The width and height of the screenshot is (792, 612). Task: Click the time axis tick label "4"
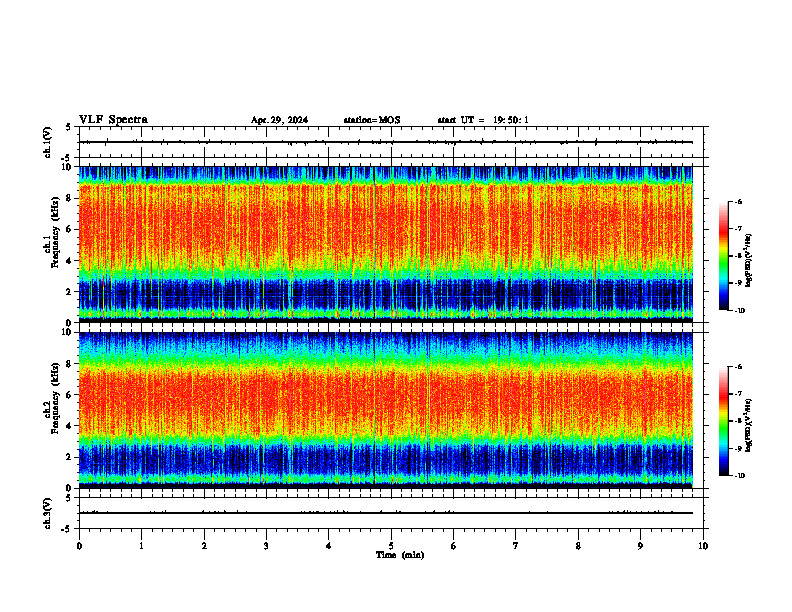[328, 546]
